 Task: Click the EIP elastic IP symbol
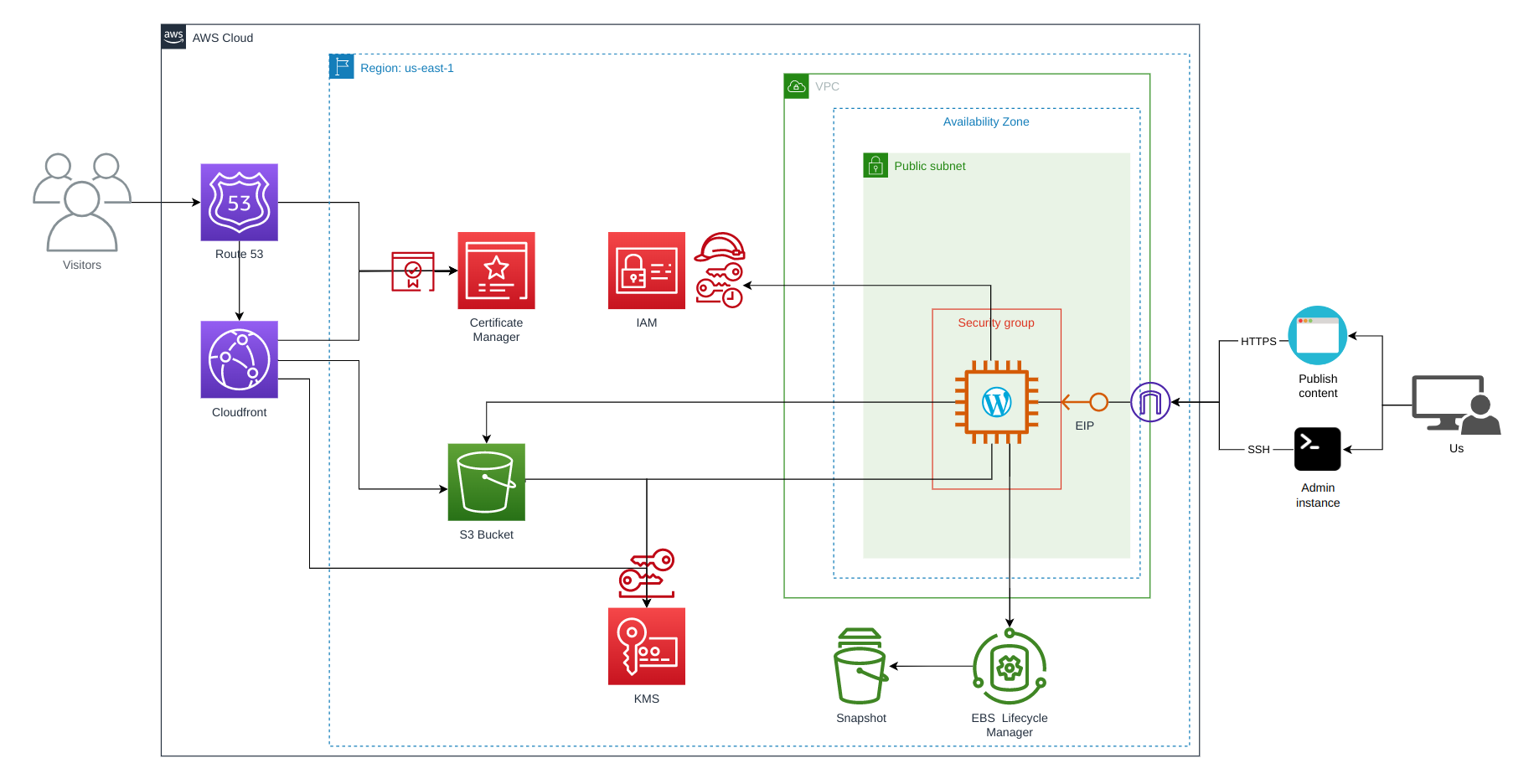point(1098,402)
